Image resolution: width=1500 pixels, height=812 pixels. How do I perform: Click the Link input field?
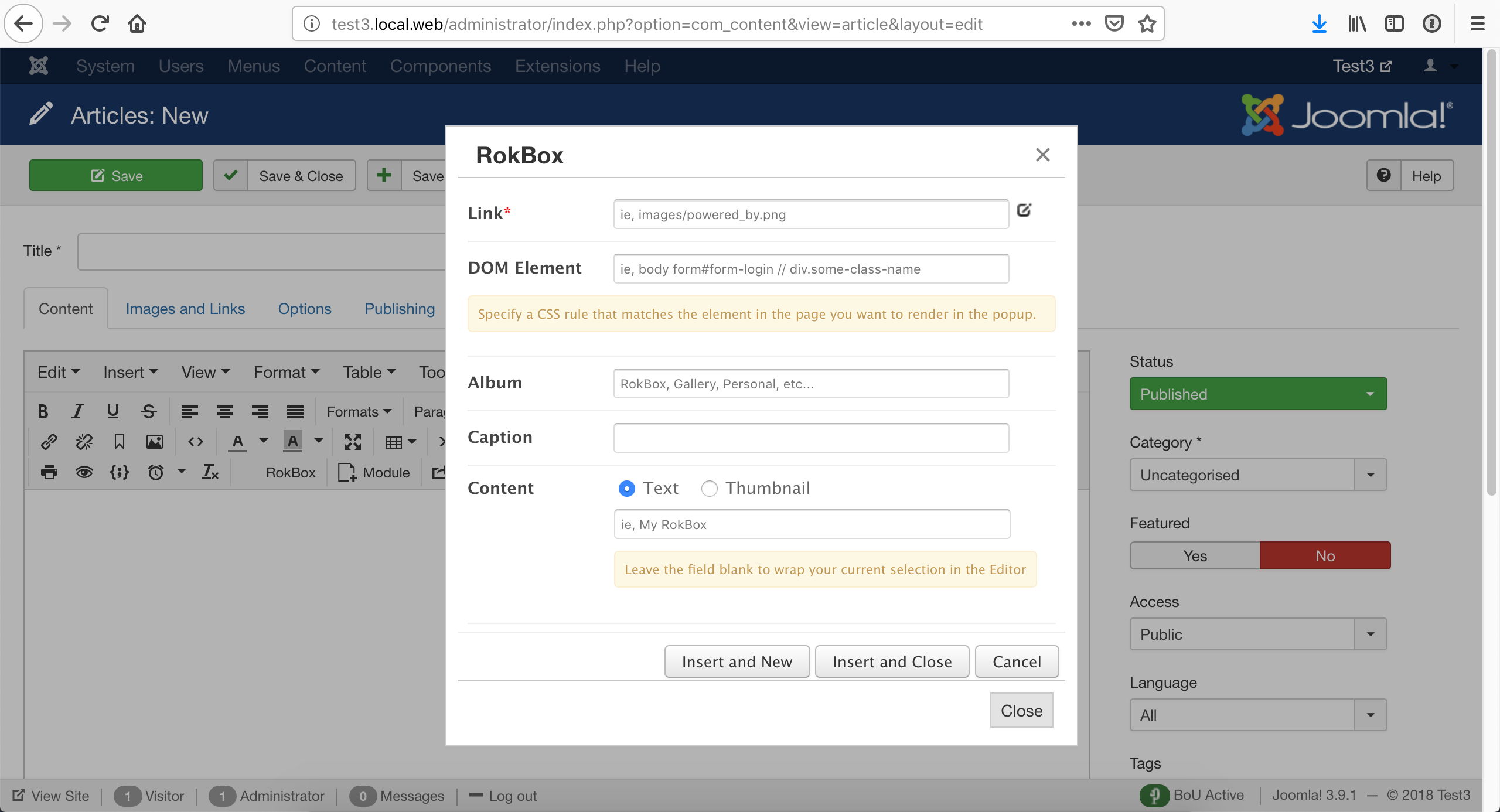811,214
